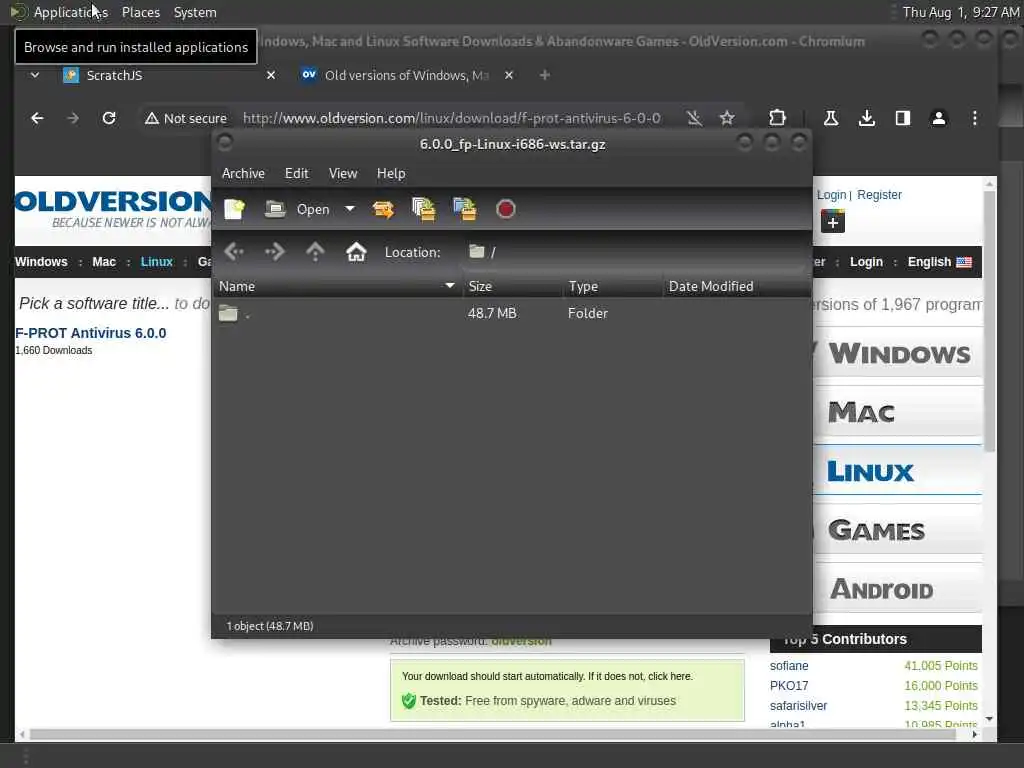Screen dimensions: 1024x768
Task: Click the Location path field
Action: [x=633, y=252]
